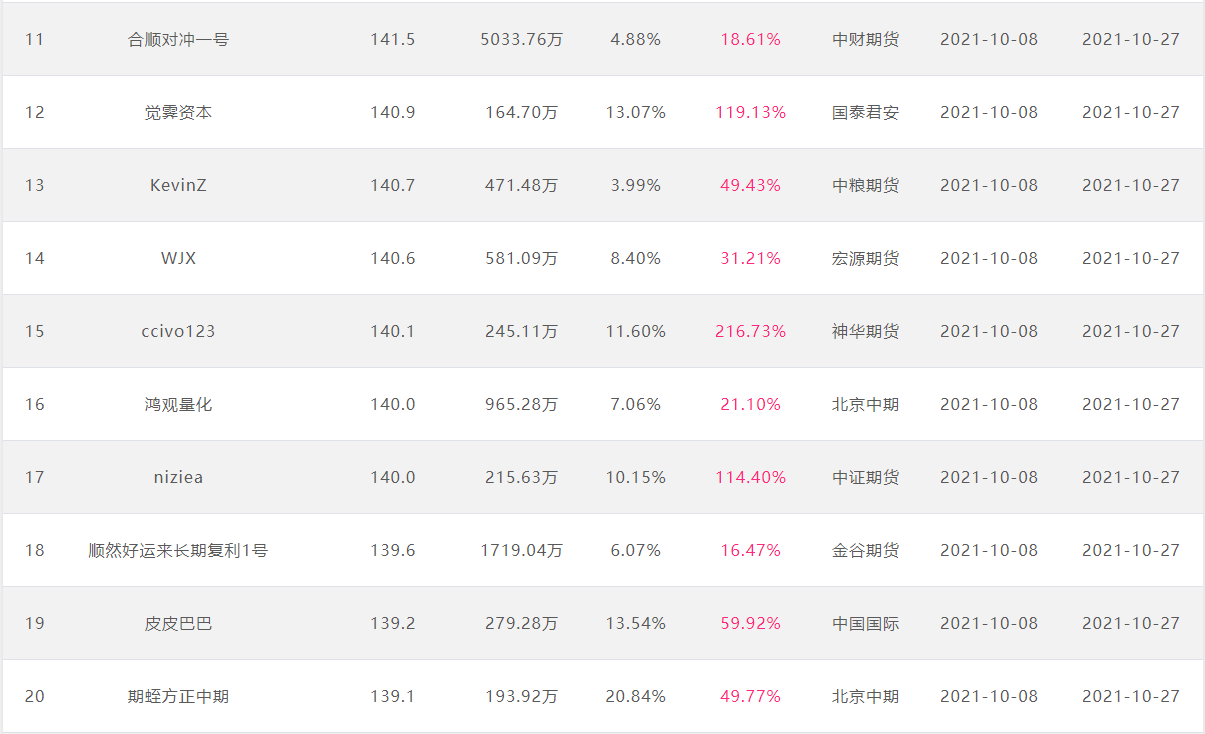This screenshot has width=1205, height=734.
Task: Click the 119.13% return value
Action: pyautogui.click(x=750, y=113)
